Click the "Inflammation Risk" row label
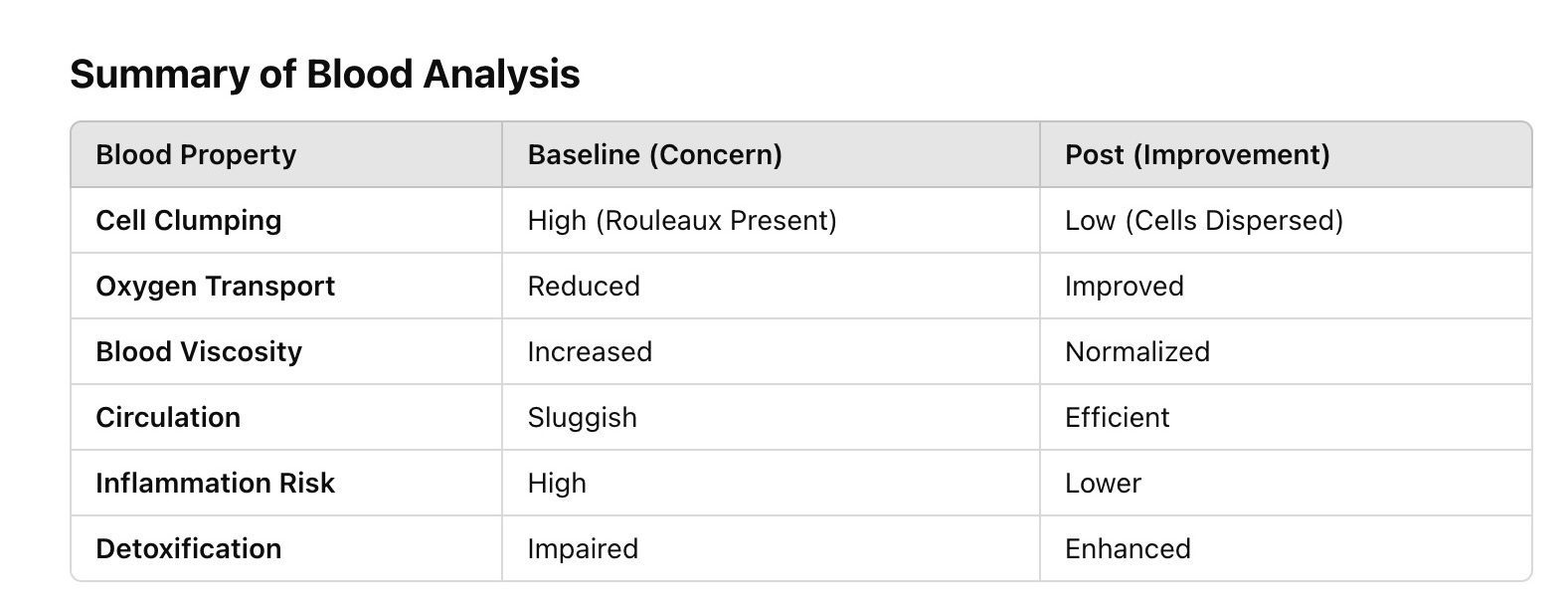Image resolution: width=1568 pixels, height=607 pixels. tap(215, 484)
